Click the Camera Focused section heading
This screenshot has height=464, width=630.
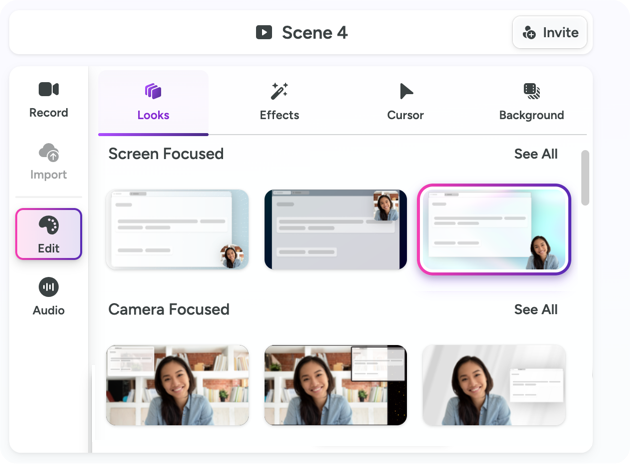click(x=169, y=309)
